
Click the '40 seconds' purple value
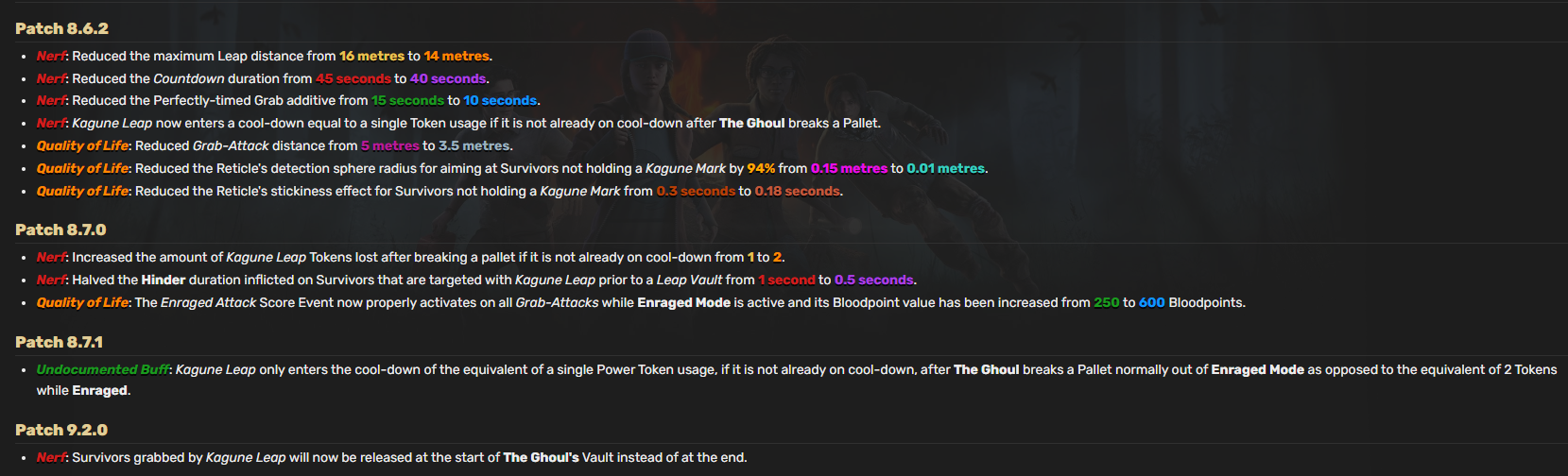(x=448, y=78)
